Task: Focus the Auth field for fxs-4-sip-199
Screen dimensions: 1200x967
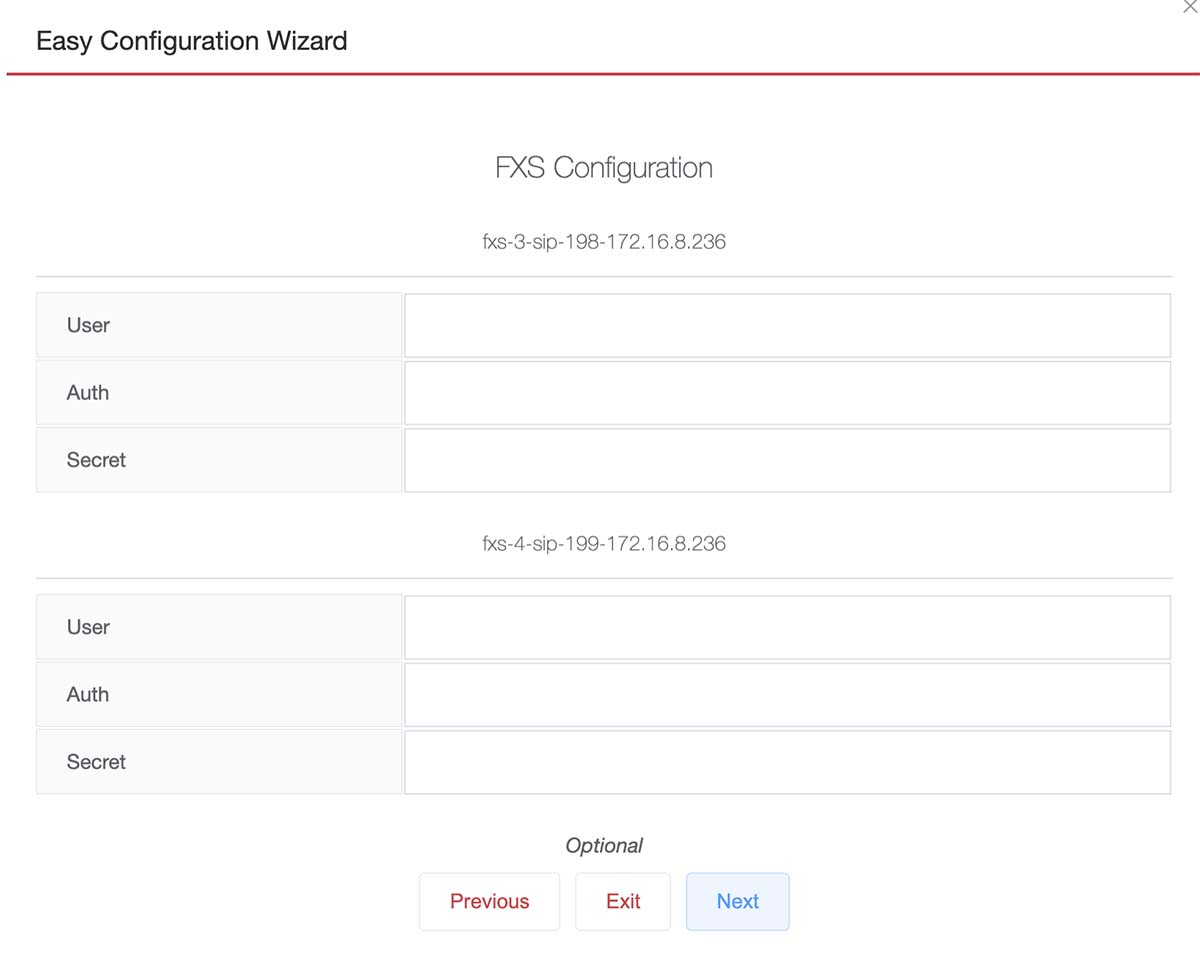Action: pyautogui.click(x=787, y=694)
